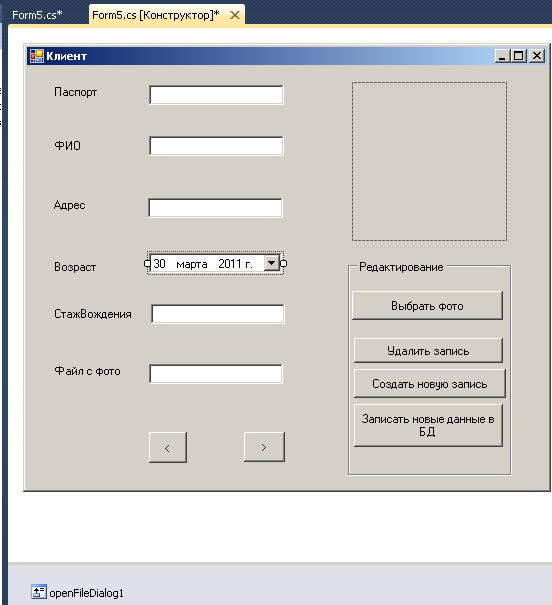Click the Выбрать фото button
The width and height of the screenshot is (552, 605).
[x=427, y=306]
